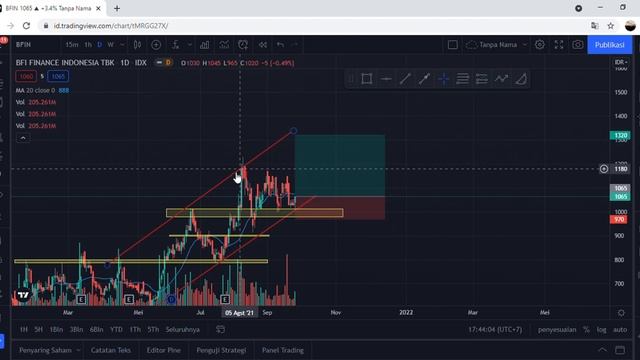Start bar replay with the rewind icon
The height and width of the screenshot is (360, 640).
point(263,45)
